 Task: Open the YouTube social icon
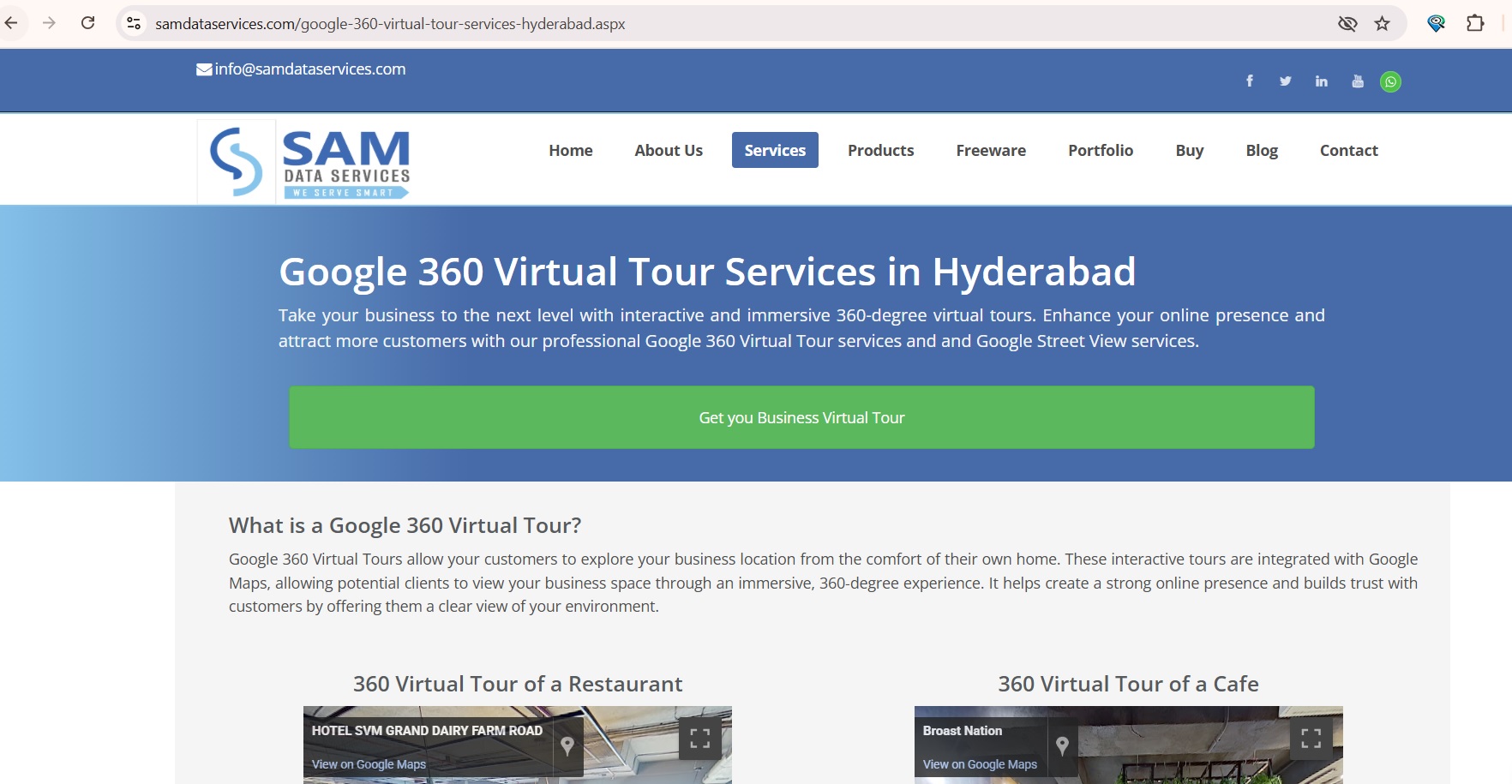(x=1358, y=81)
